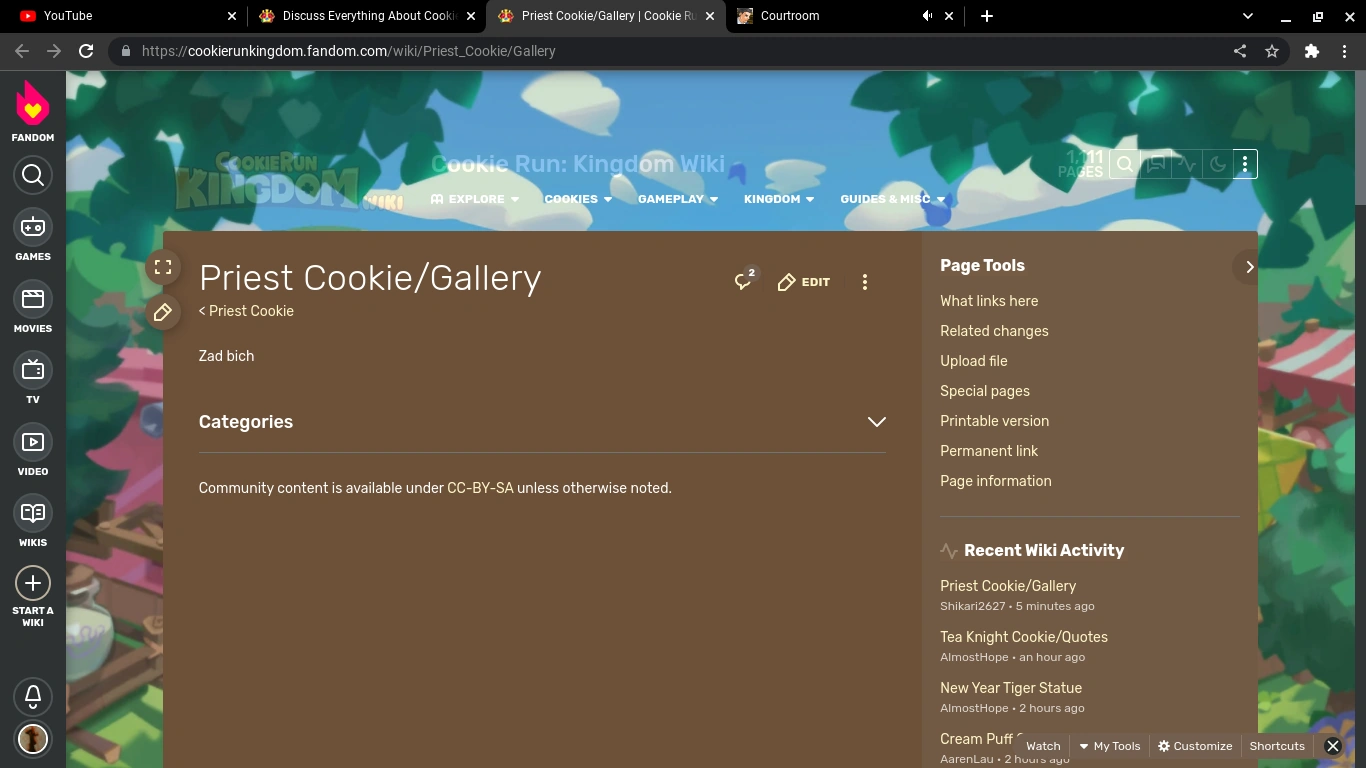Screen dimensions: 1366x768
Task: Click Customize in the bottom toolbar
Action: (1195, 746)
